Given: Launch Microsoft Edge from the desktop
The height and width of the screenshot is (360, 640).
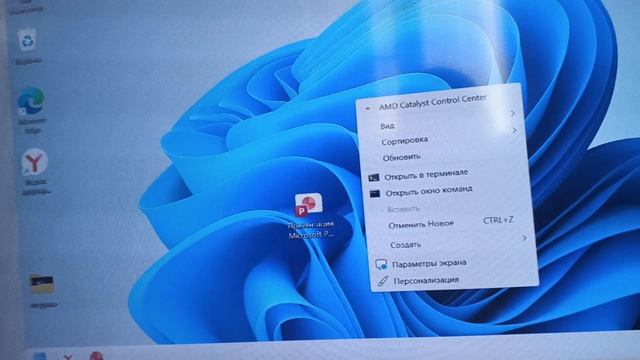Looking at the screenshot, I should coord(31,101).
